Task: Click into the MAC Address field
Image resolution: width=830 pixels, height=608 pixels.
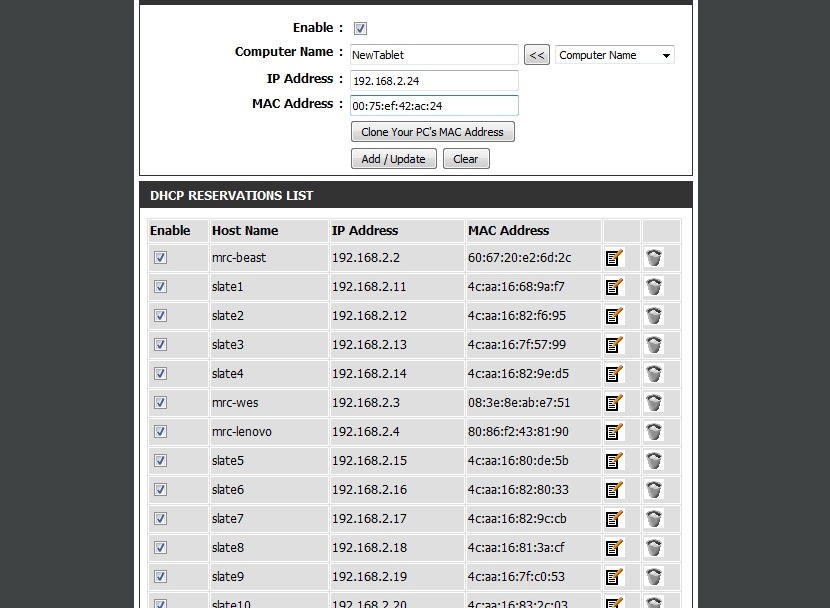Action: point(434,106)
